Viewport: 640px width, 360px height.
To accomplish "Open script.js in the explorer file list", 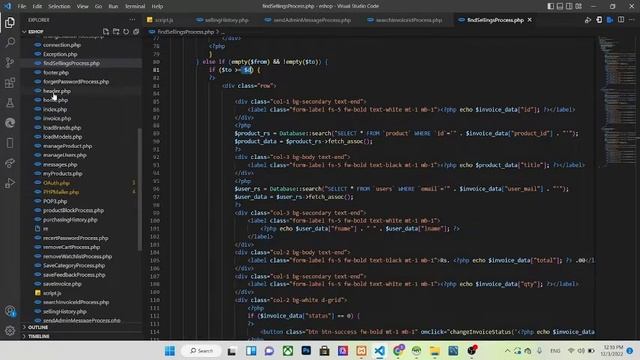I will coord(52,293).
